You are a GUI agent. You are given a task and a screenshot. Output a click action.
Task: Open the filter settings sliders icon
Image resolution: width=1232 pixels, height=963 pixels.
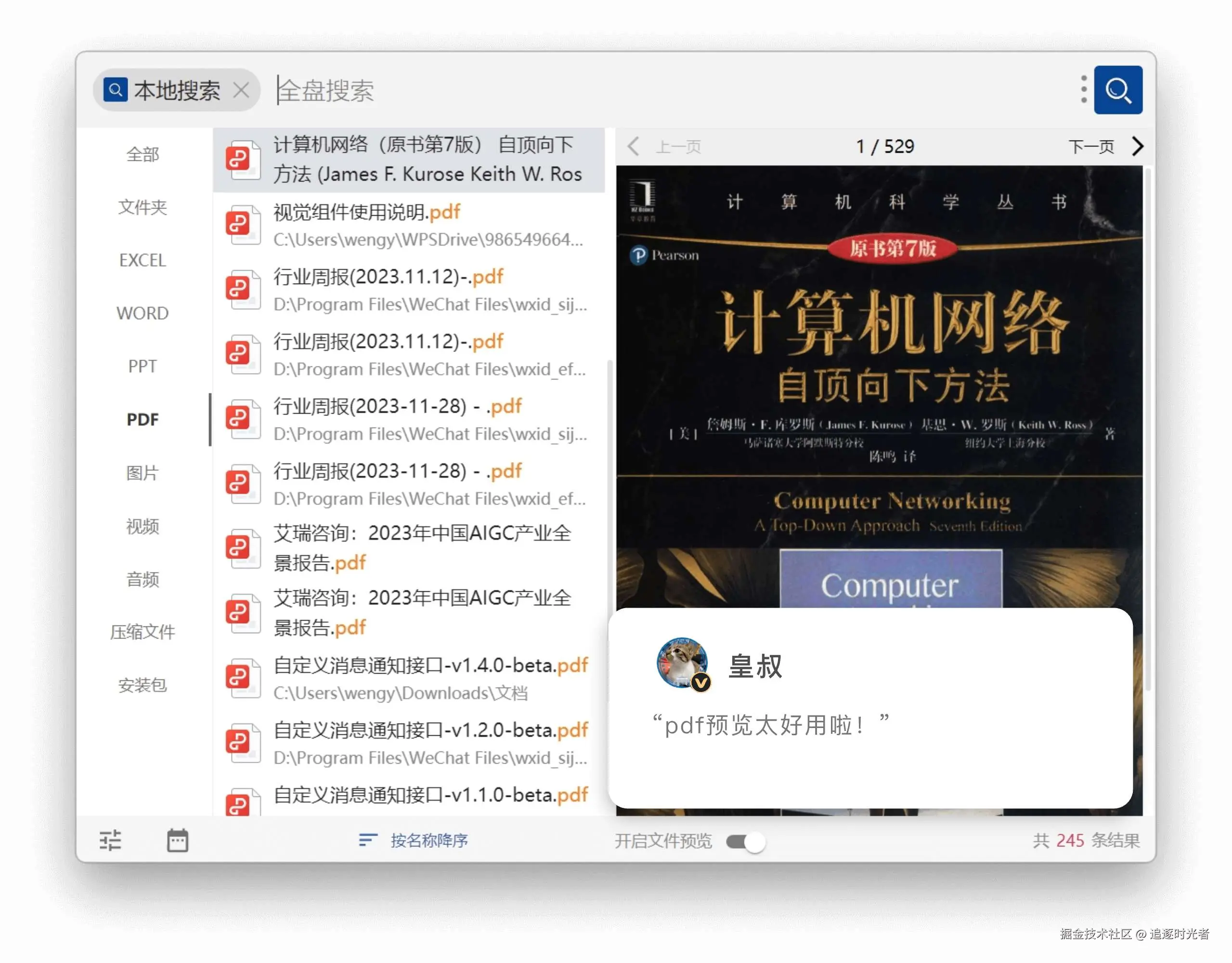click(x=111, y=840)
